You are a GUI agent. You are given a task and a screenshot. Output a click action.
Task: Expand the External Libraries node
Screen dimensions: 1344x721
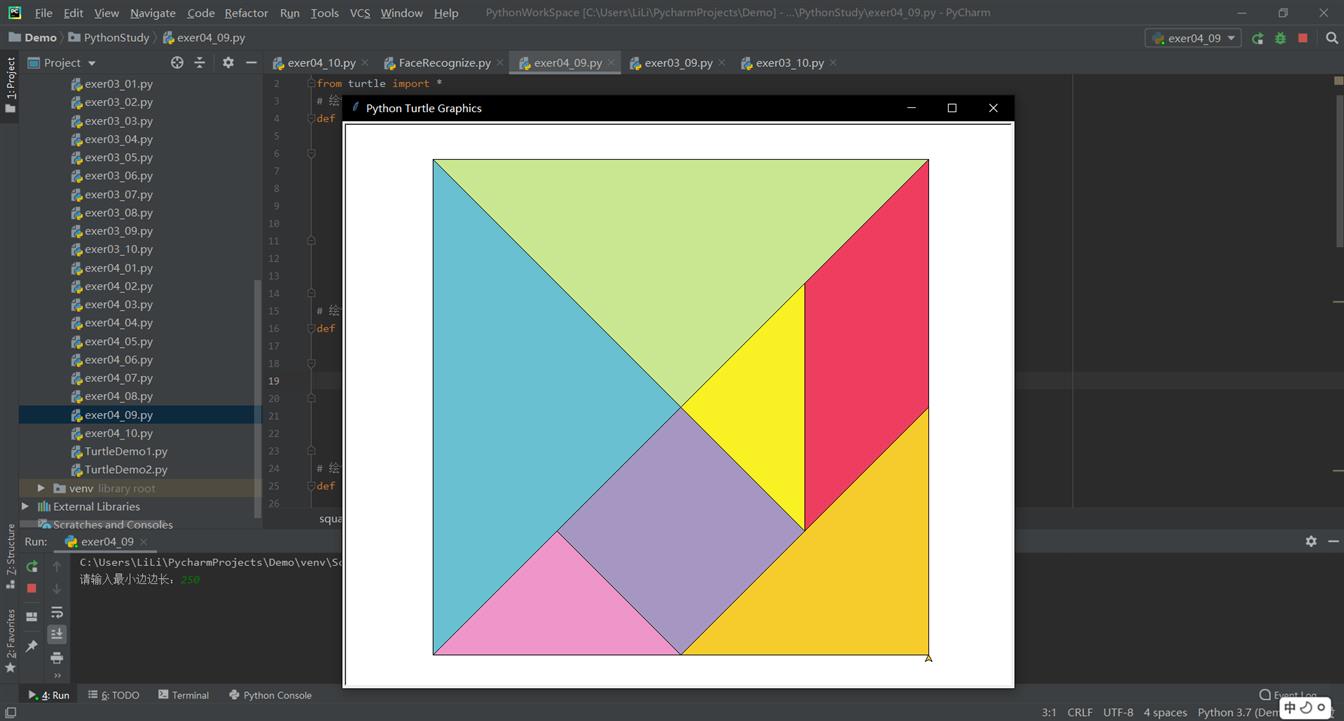[25, 506]
